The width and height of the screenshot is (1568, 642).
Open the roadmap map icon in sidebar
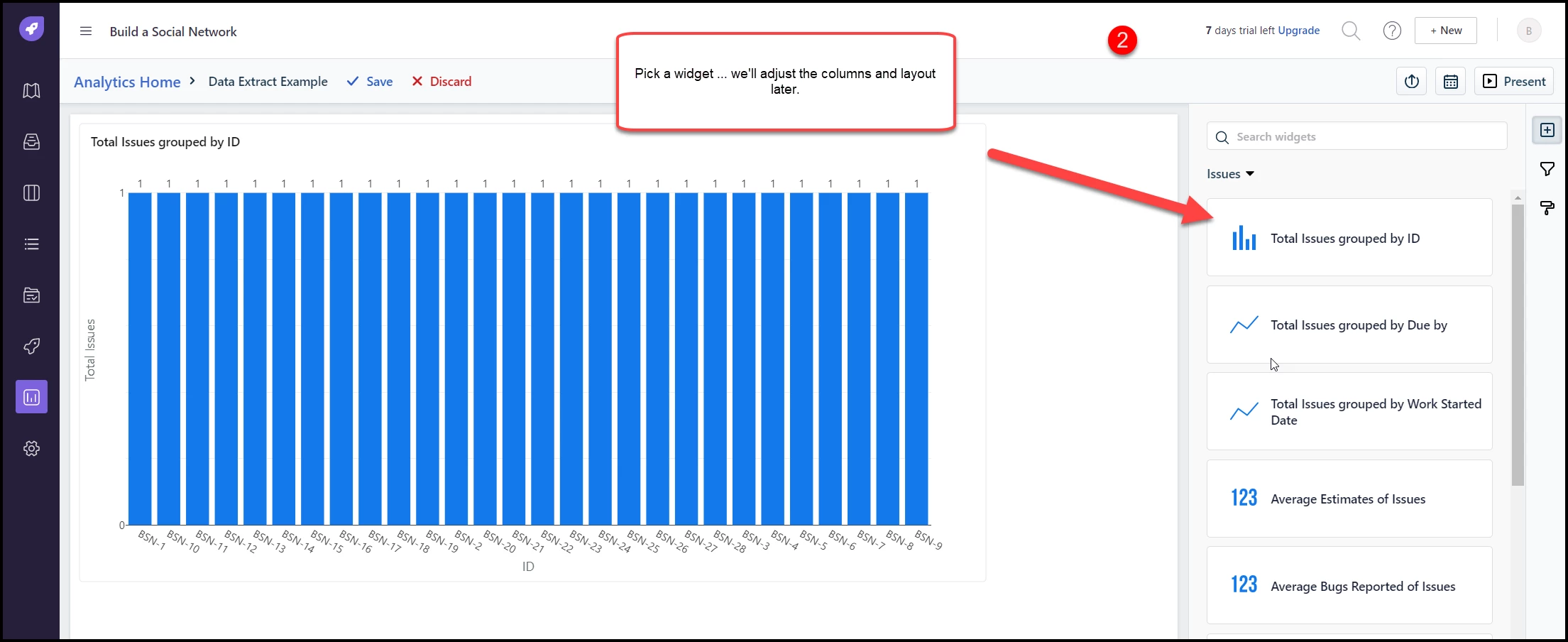(x=31, y=91)
